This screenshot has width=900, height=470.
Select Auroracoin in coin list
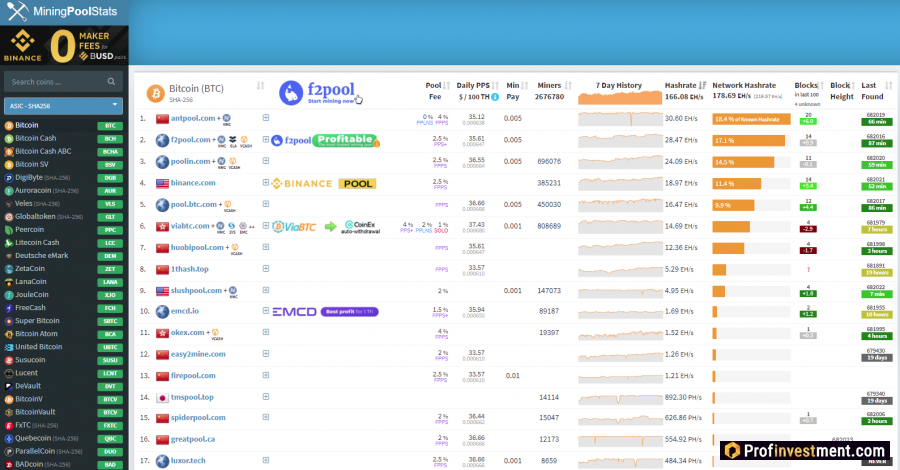(x=33, y=191)
